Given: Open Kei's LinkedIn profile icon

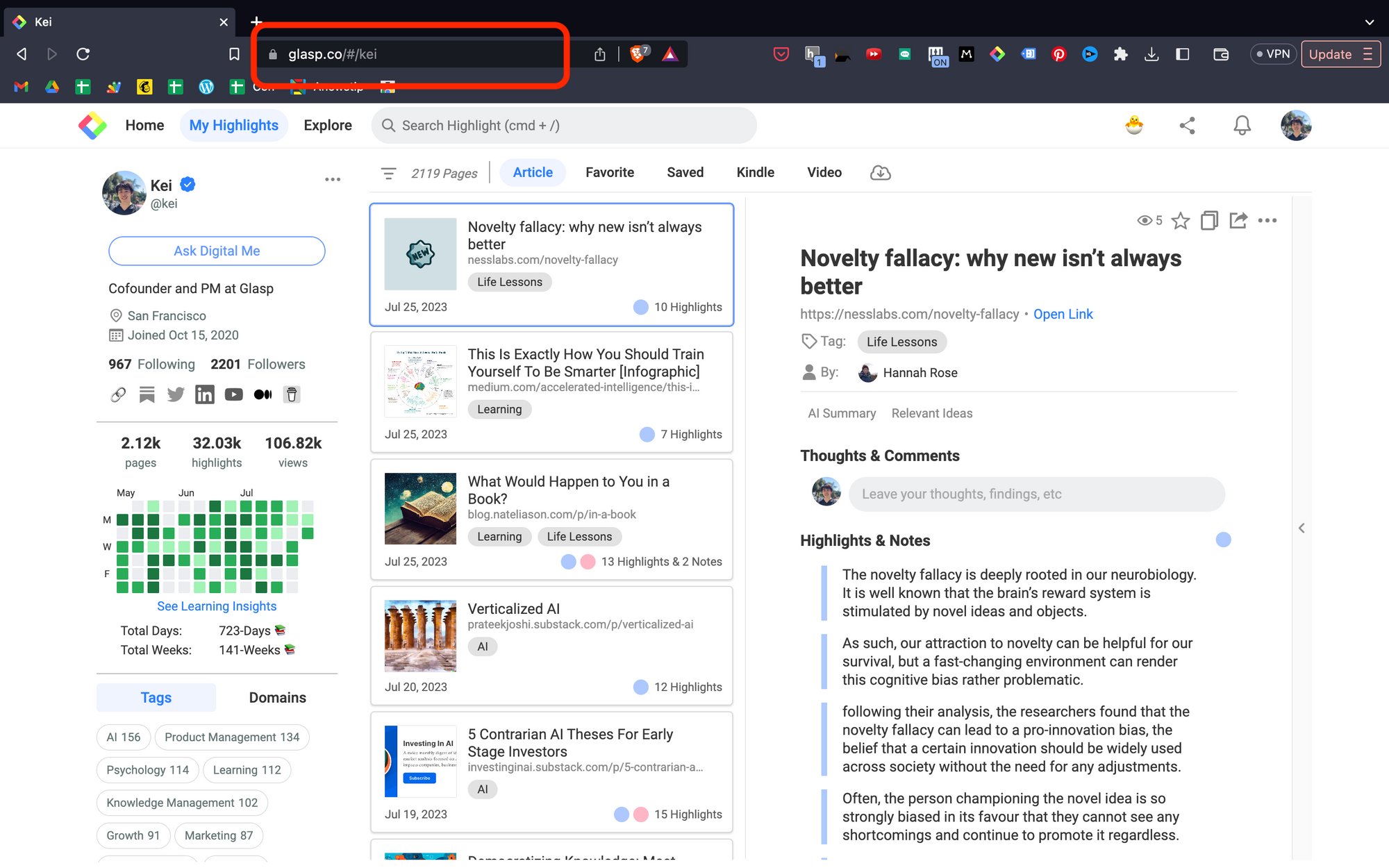Looking at the screenshot, I should click(205, 394).
